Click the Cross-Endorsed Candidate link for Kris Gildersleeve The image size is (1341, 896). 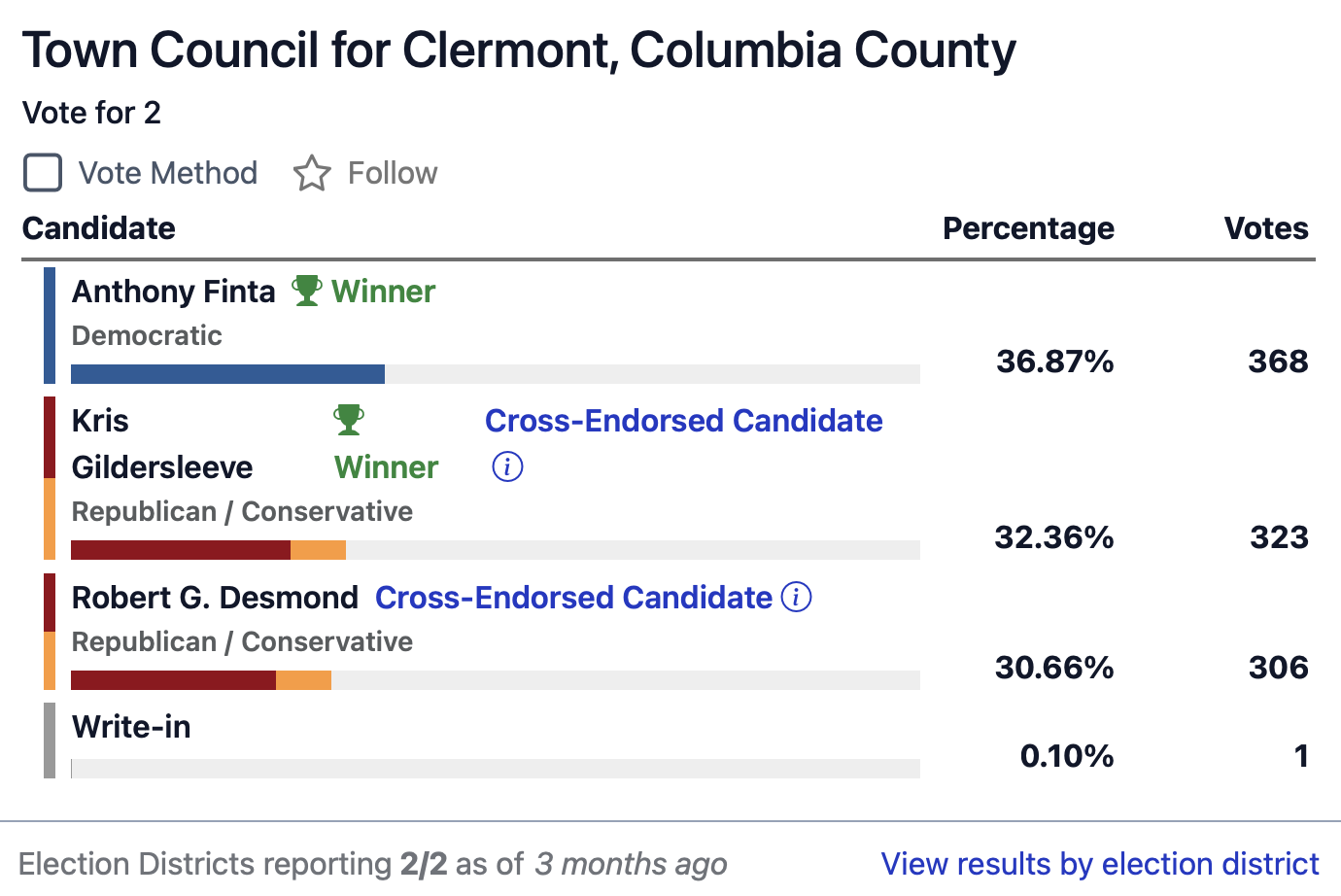[683, 420]
